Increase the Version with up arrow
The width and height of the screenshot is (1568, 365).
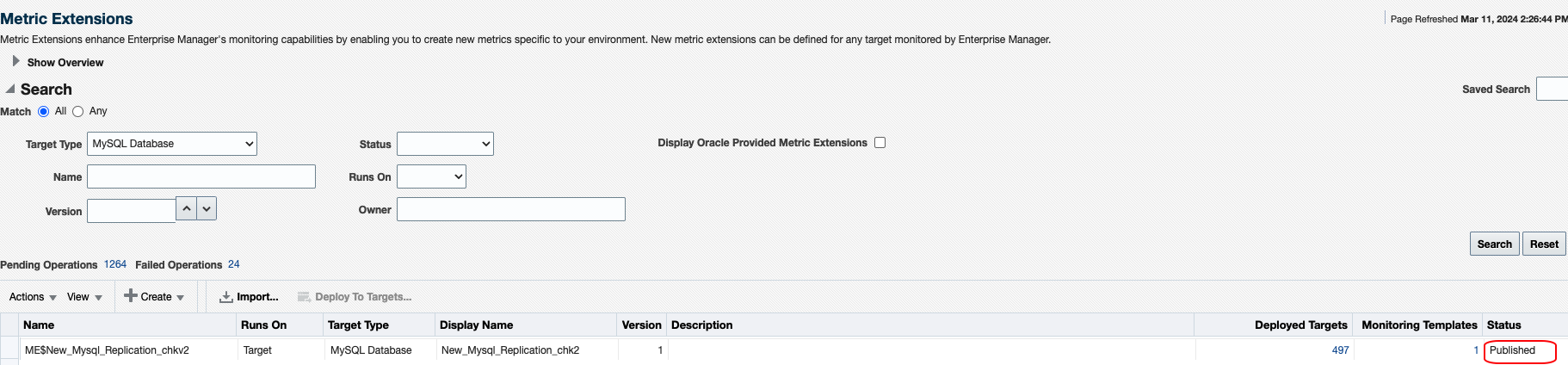187,209
